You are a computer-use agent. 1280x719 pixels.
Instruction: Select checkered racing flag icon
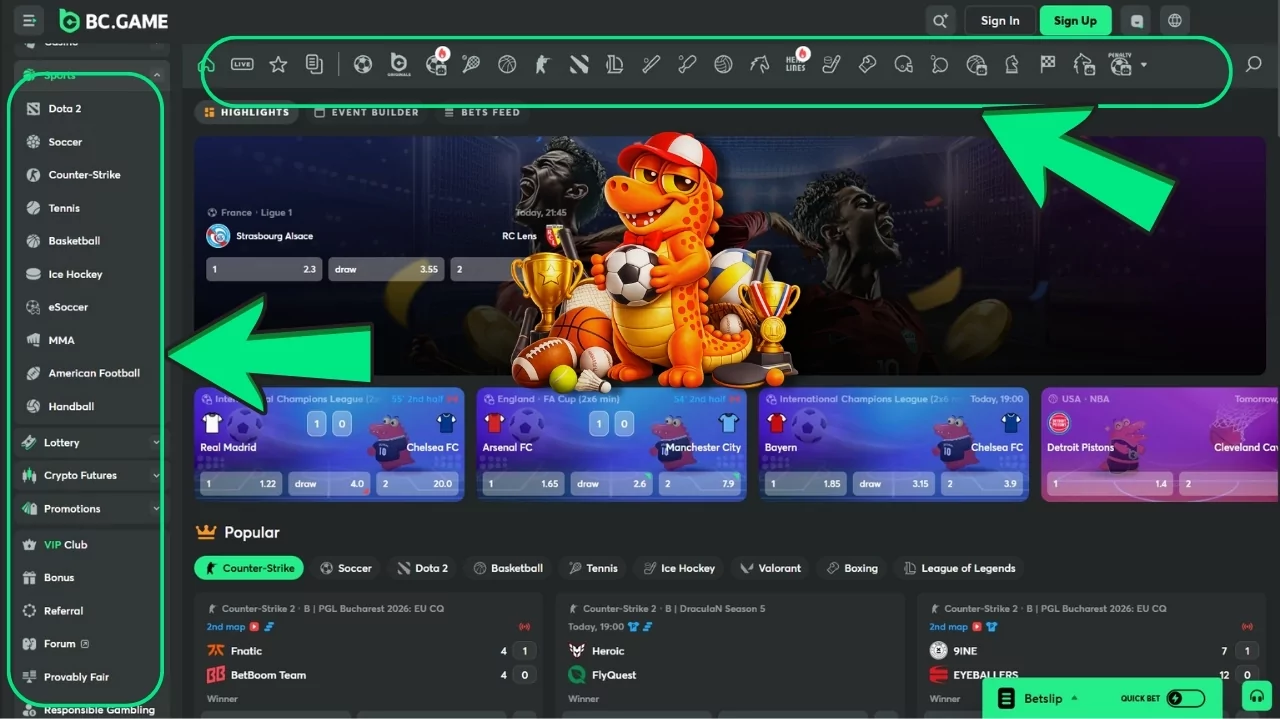pyautogui.click(x=1047, y=64)
